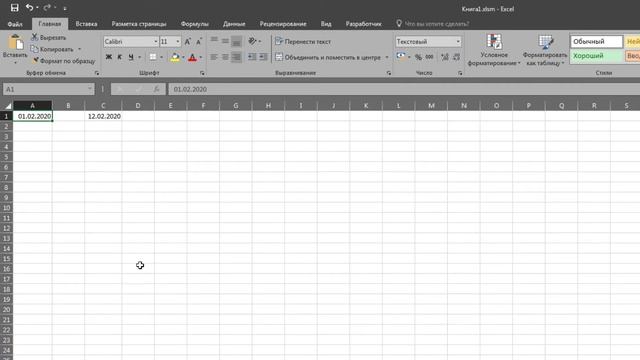Viewport: 640px width, 360px height.
Task: Align text left
Action: [214, 57]
